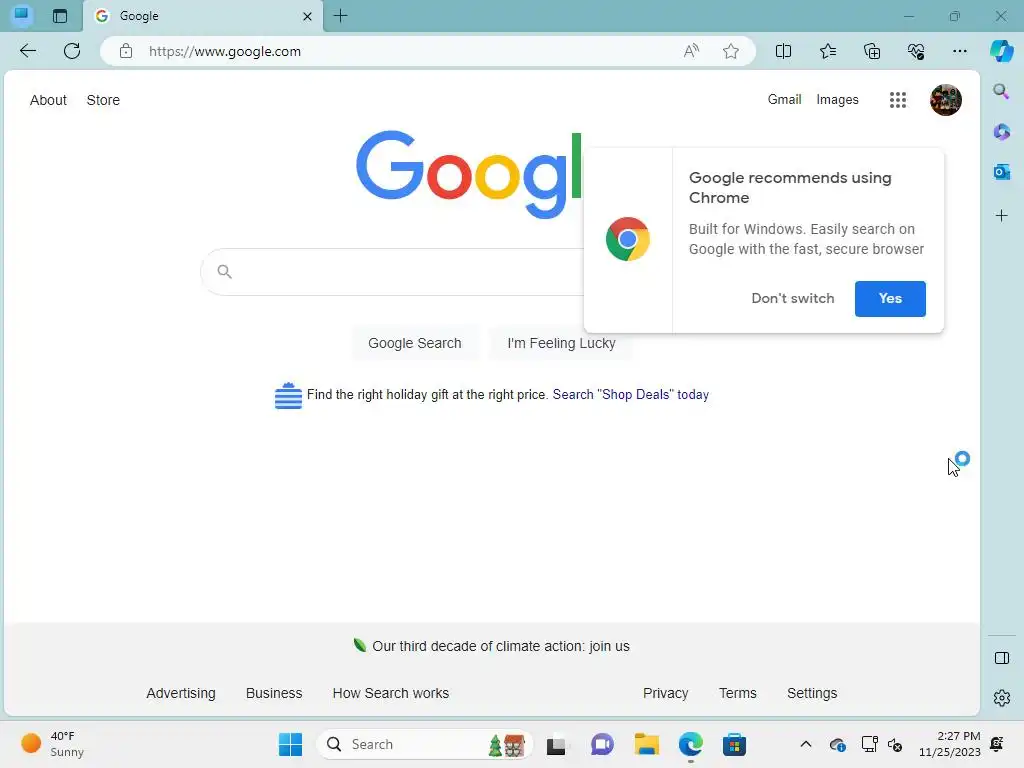This screenshot has width=1024, height=768.
Task: Open the climate action join us link
Action: click(501, 646)
